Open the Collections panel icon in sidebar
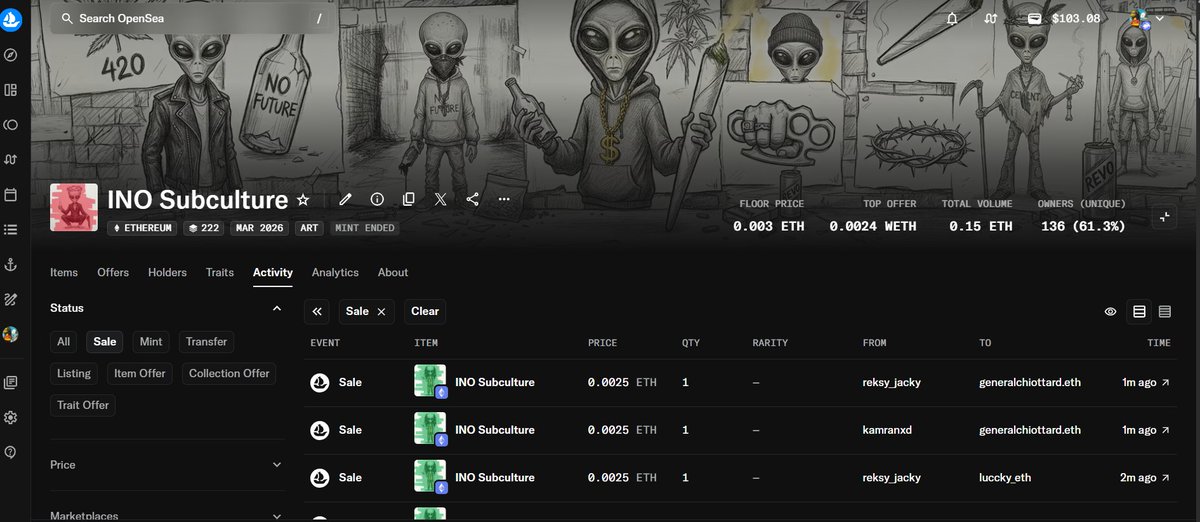Image resolution: width=1200 pixels, height=522 pixels. click(10, 90)
